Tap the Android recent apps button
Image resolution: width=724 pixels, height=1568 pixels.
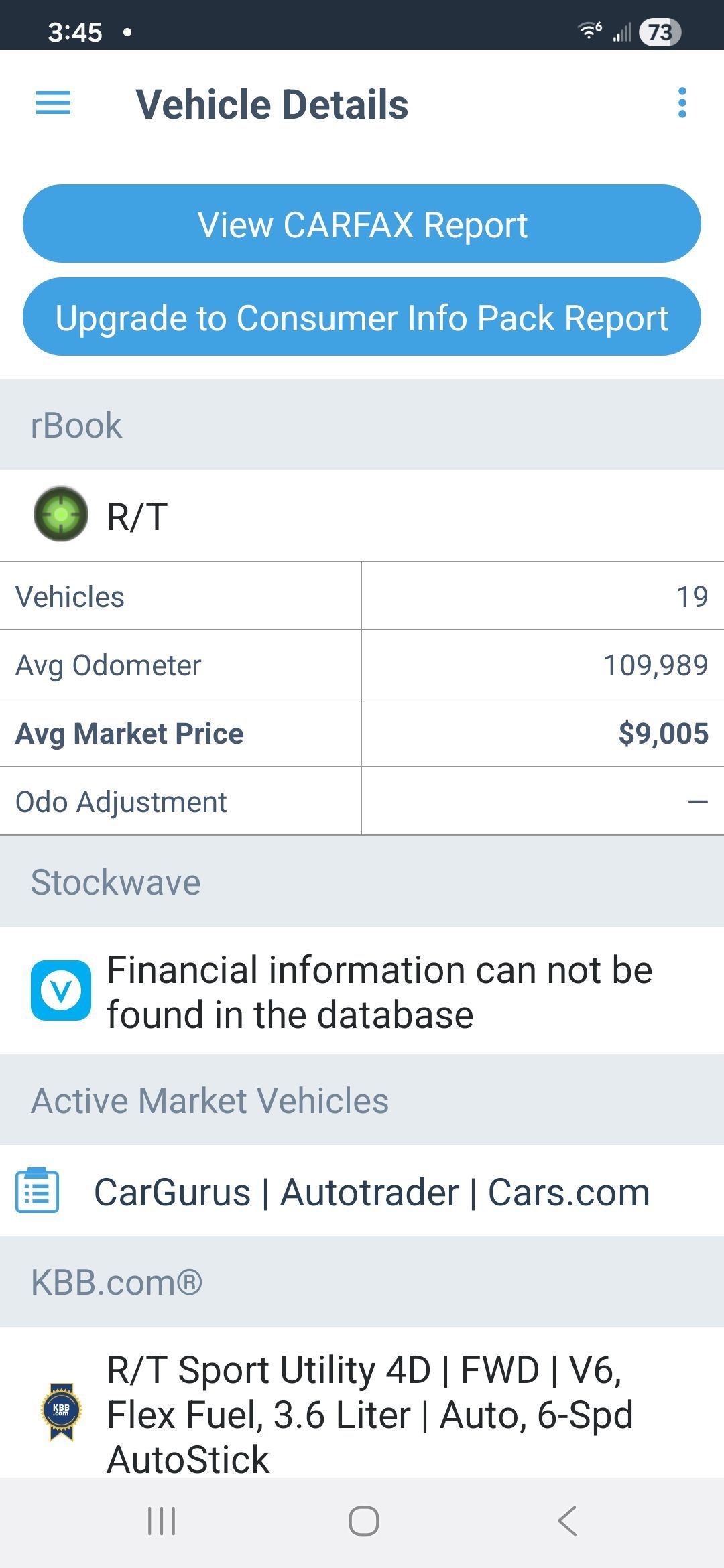pyautogui.click(x=162, y=1521)
